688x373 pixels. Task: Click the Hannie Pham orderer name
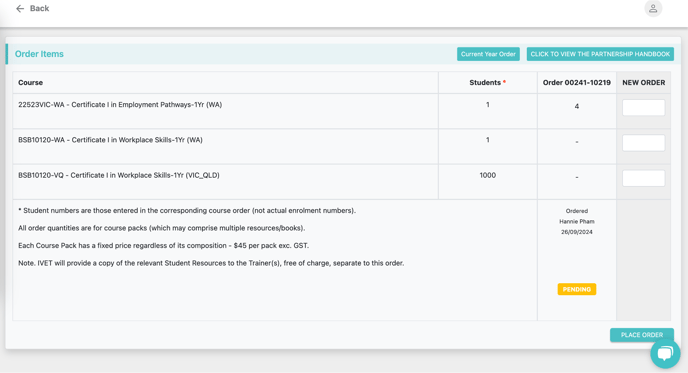(x=577, y=222)
